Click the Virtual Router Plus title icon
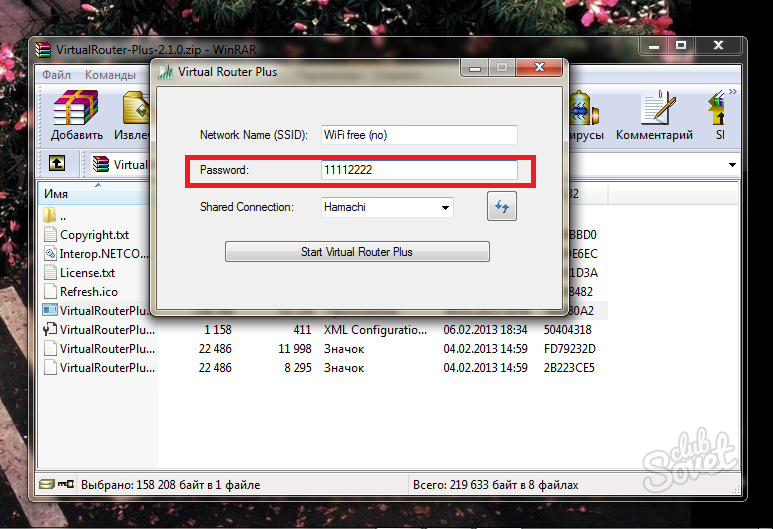 (x=164, y=72)
